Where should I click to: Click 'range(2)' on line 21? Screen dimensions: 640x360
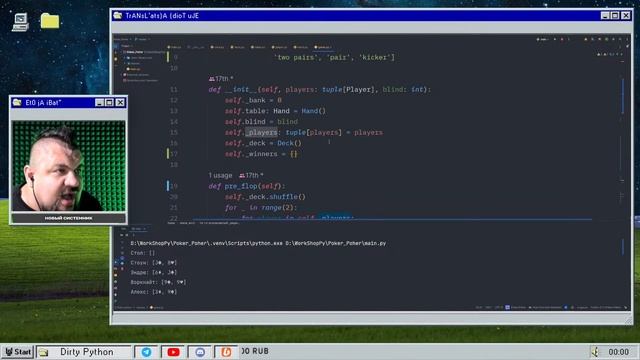point(279,207)
